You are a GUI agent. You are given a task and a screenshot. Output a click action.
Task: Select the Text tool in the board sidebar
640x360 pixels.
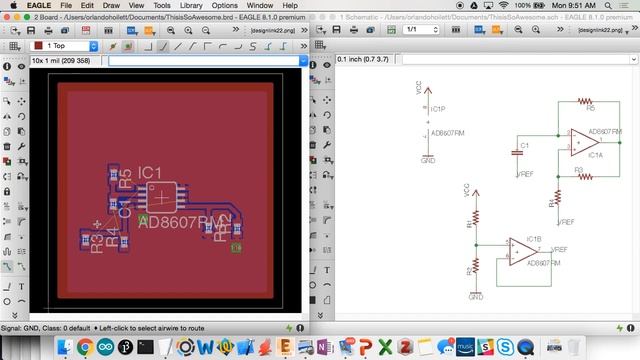click(x=22, y=287)
